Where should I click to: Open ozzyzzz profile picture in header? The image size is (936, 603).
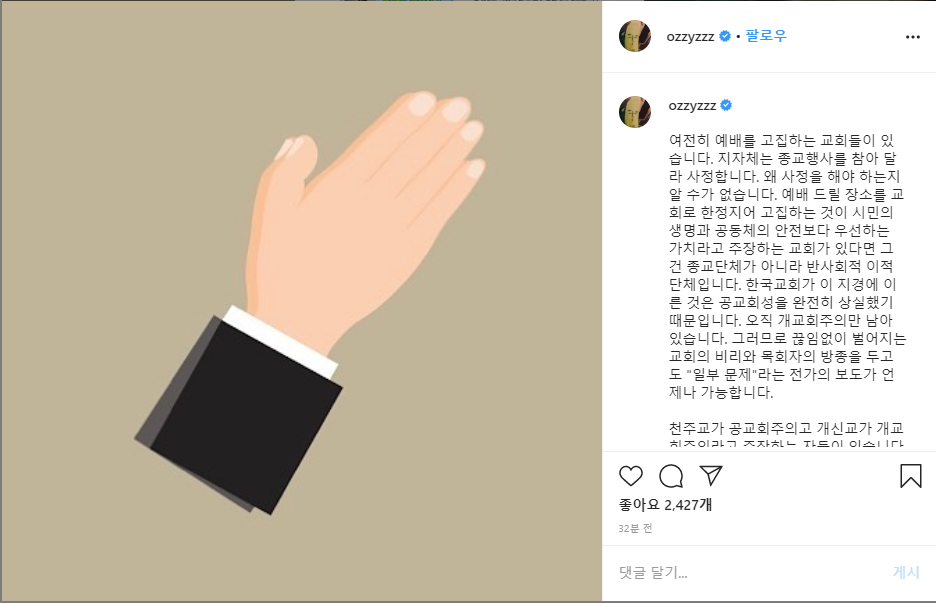coord(635,36)
